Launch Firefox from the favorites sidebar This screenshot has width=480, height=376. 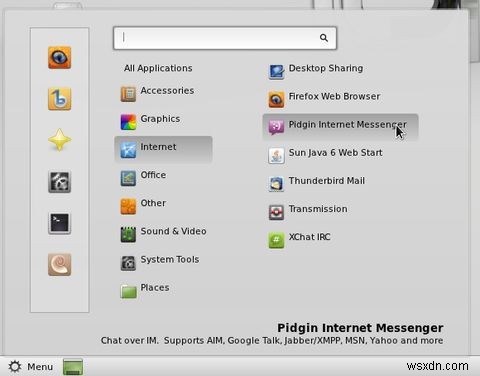coord(59,58)
